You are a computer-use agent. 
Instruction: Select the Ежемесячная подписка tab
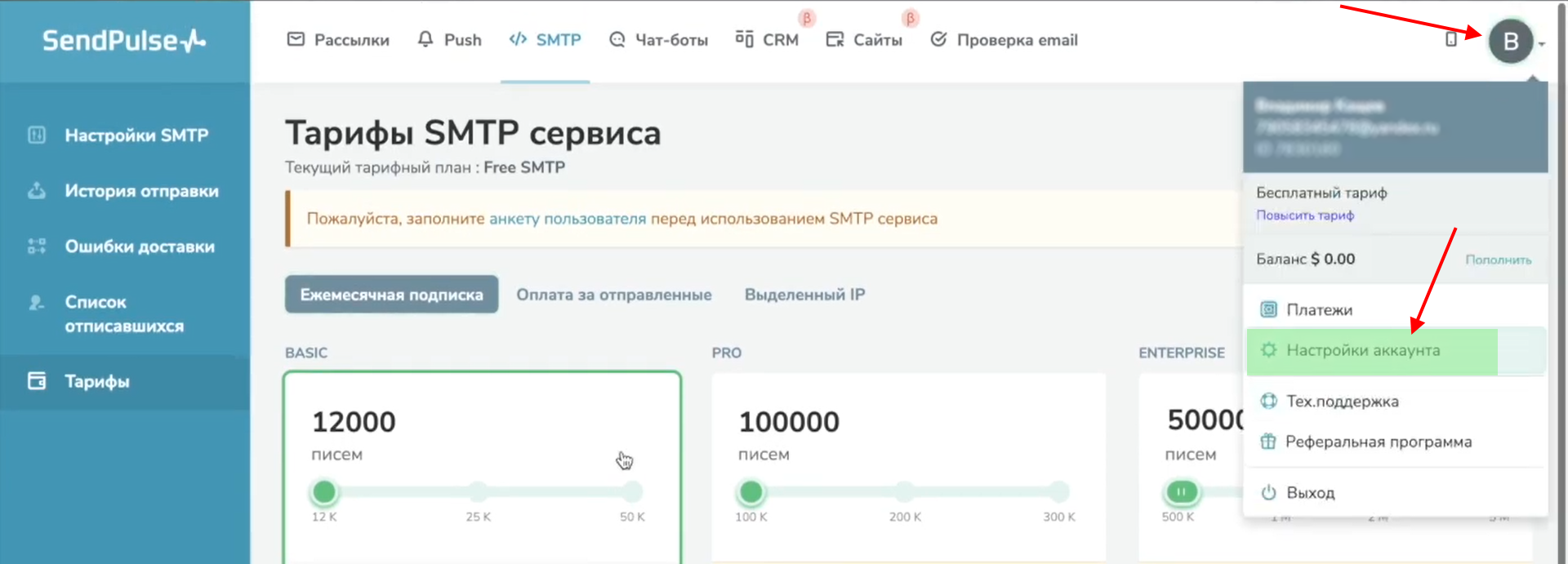391,295
